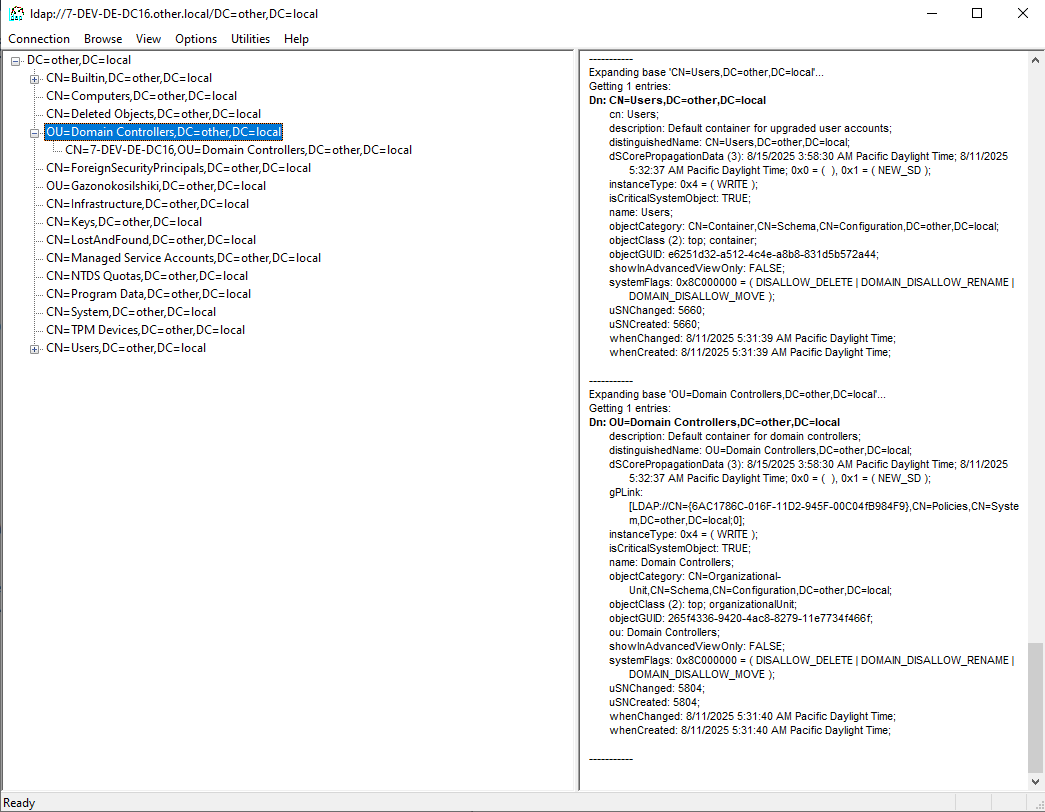
Task: Expand the CN=Builtin node
Action: 35,79
